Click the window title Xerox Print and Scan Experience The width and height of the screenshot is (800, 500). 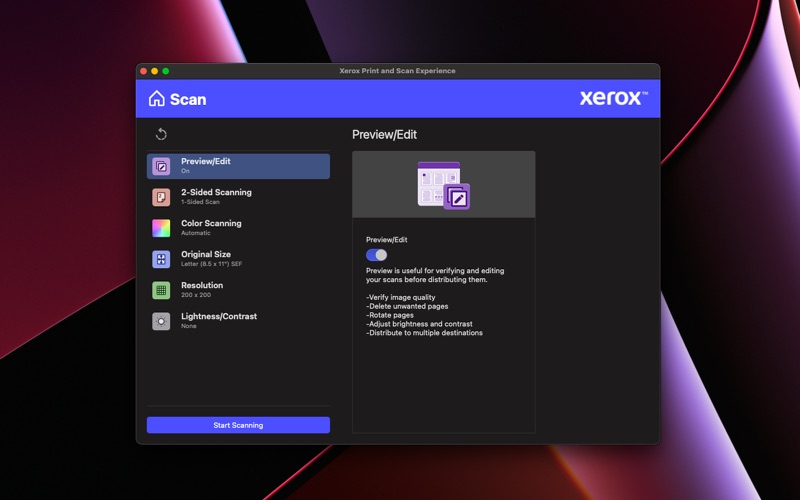(x=397, y=71)
